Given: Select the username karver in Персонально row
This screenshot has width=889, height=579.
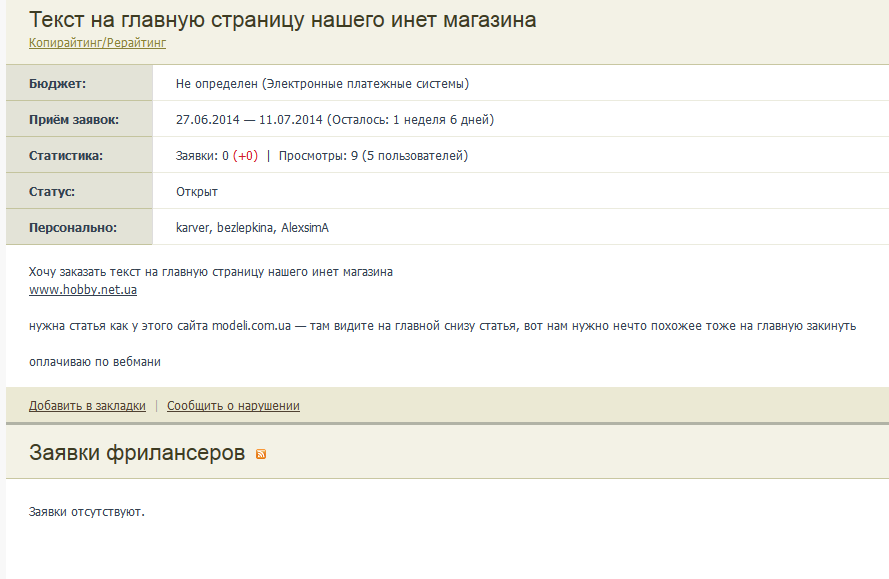Looking at the screenshot, I should [192, 228].
